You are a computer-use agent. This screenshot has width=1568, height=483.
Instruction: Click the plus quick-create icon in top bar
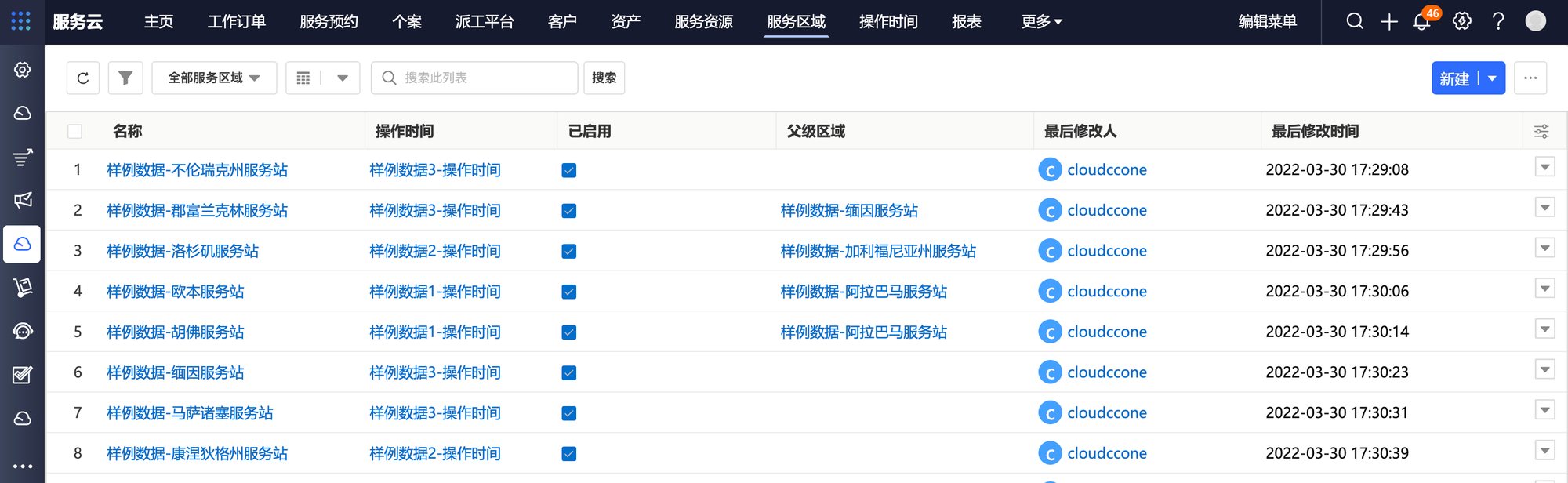pos(1388,21)
